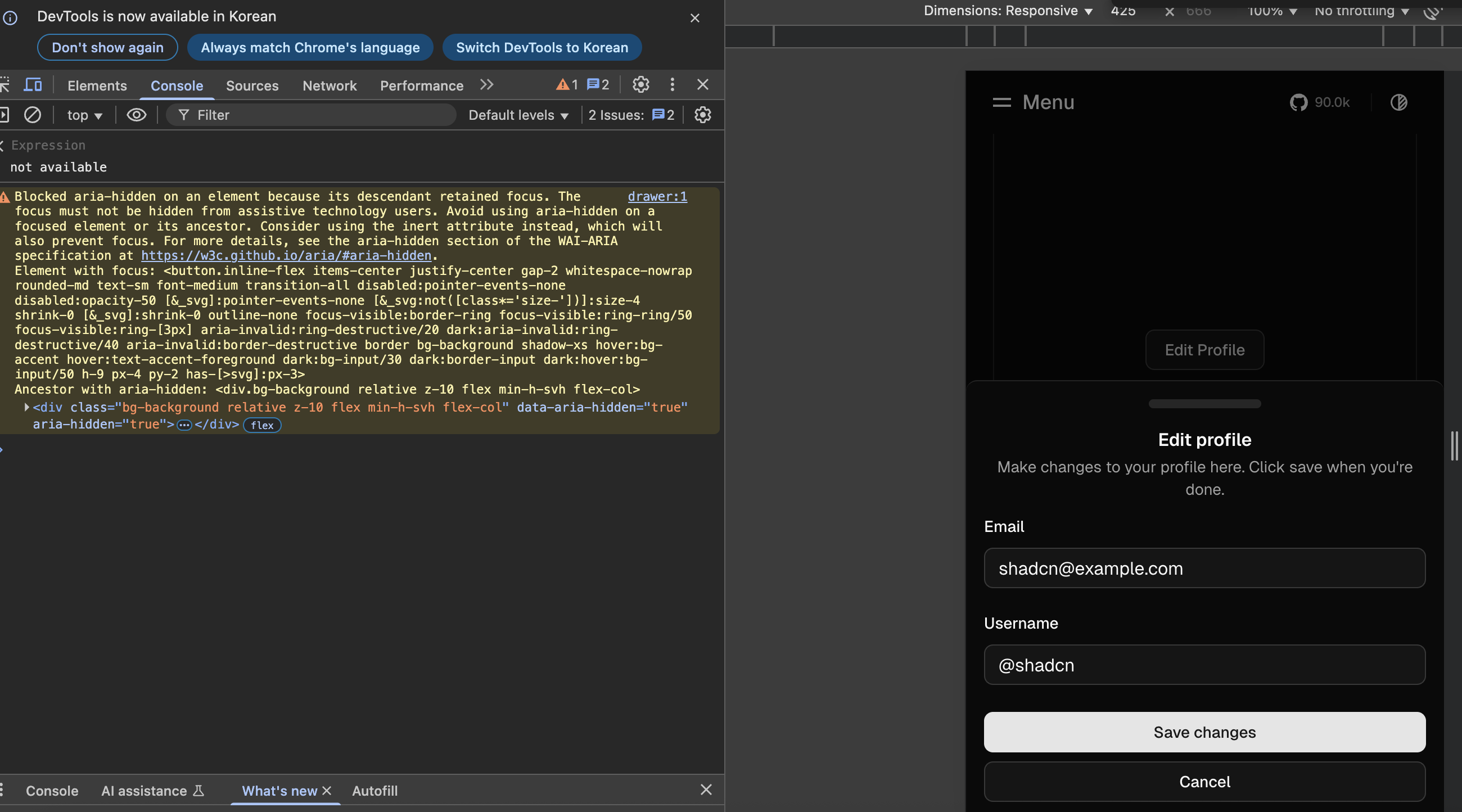Image resolution: width=1462 pixels, height=812 pixels.
Task: Expand the more tabs chevron
Action: coord(486,85)
